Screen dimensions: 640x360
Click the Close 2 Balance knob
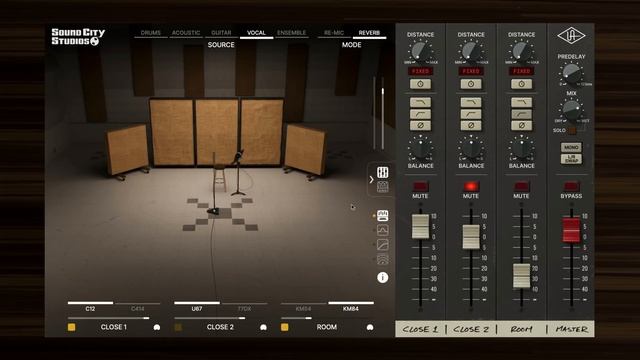click(471, 149)
